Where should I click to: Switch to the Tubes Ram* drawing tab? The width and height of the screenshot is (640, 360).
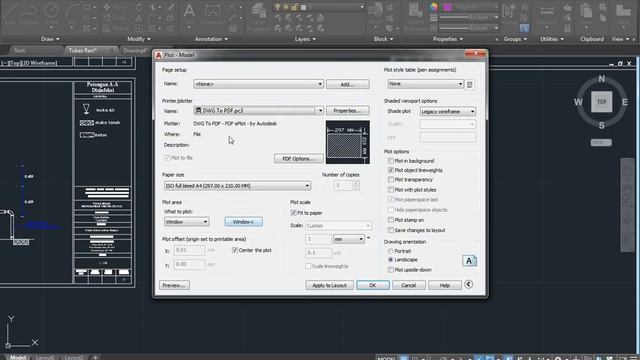coord(83,51)
